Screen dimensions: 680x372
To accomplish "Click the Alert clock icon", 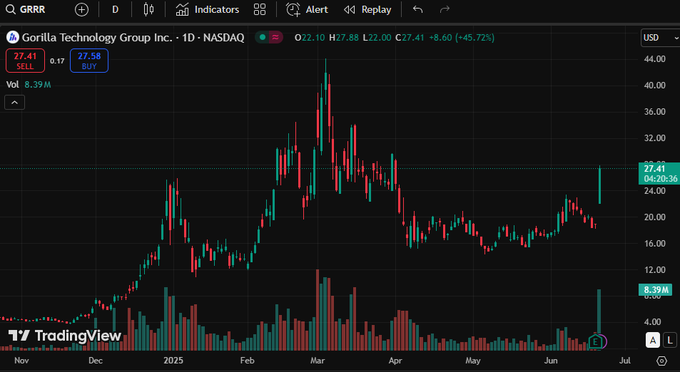I will 293,10.
